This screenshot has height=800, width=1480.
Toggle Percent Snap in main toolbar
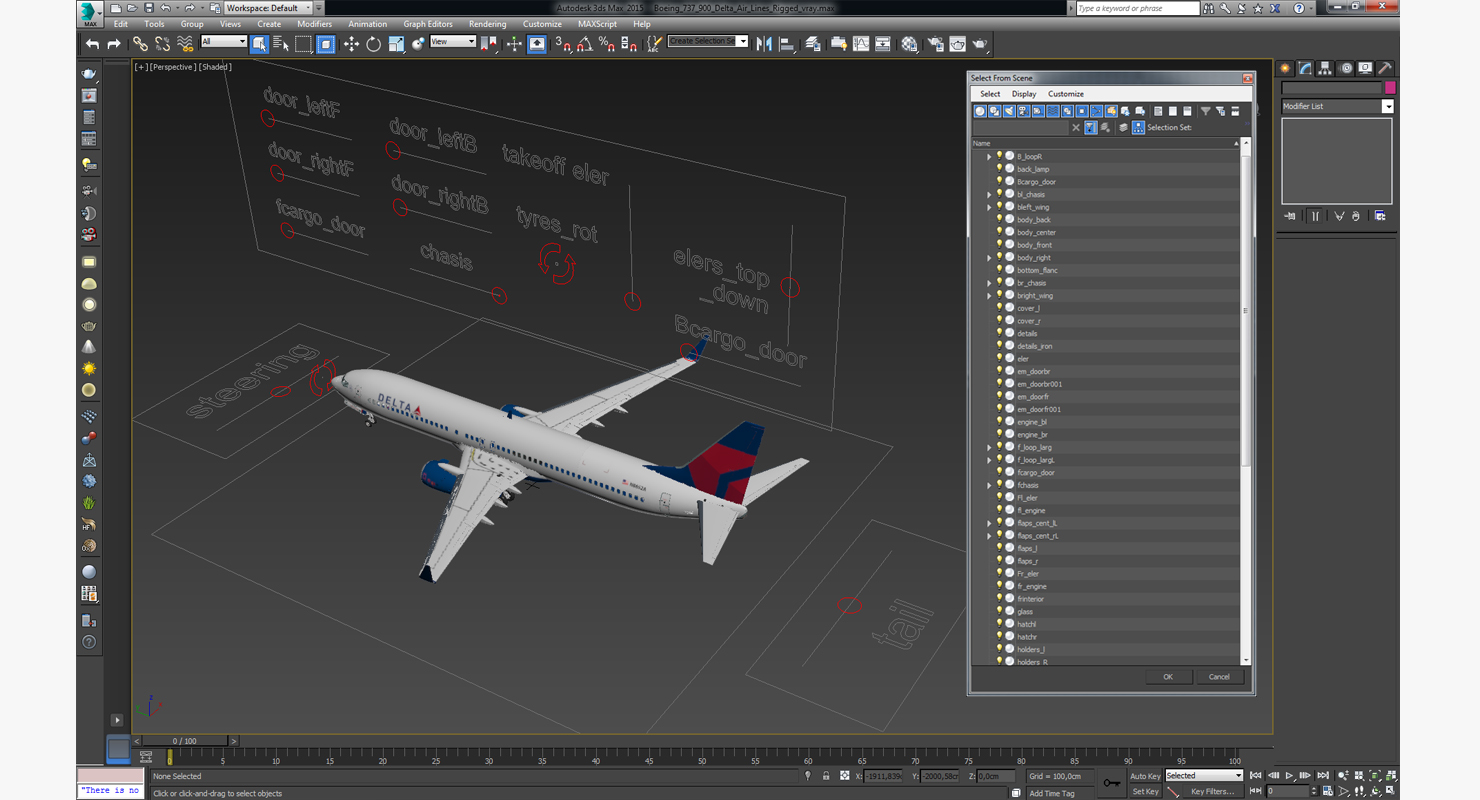pyautogui.click(x=607, y=44)
